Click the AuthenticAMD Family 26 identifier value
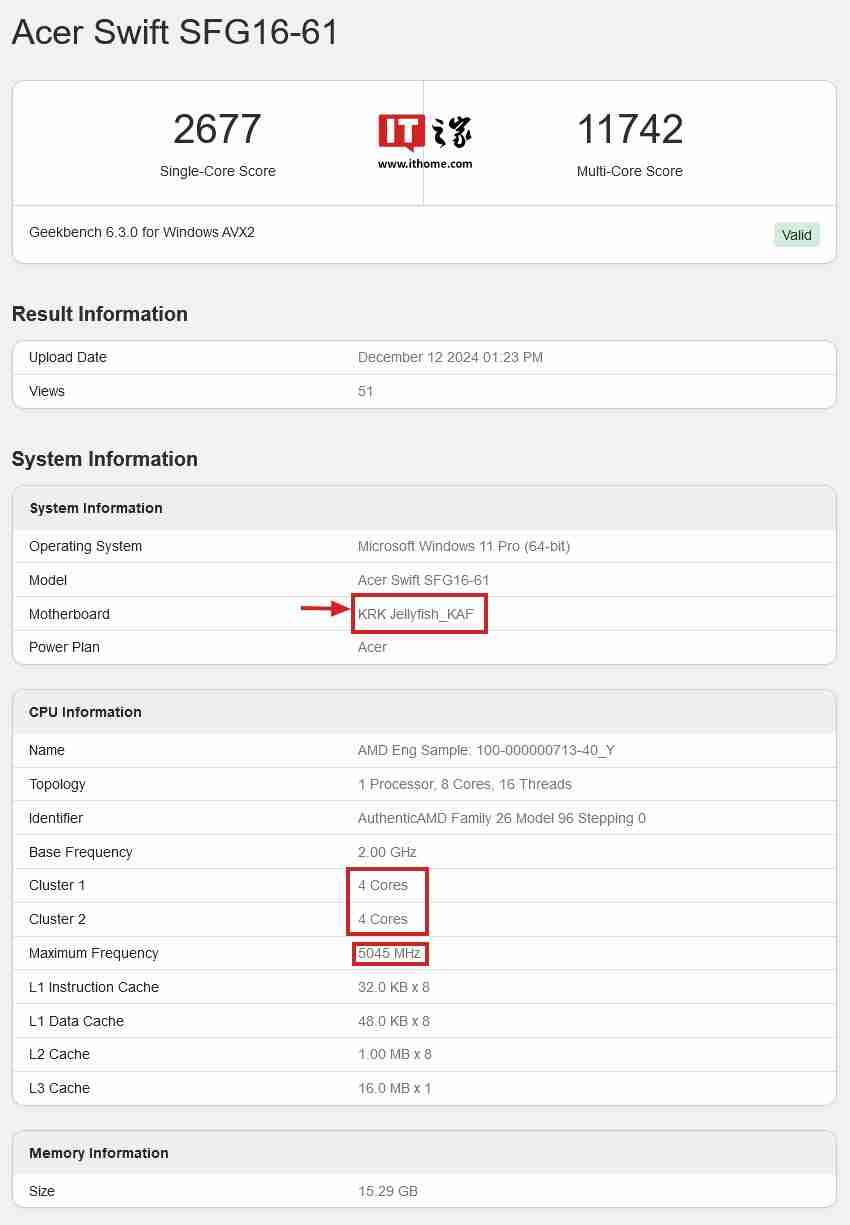Image resolution: width=850 pixels, height=1225 pixels. pos(502,818)
